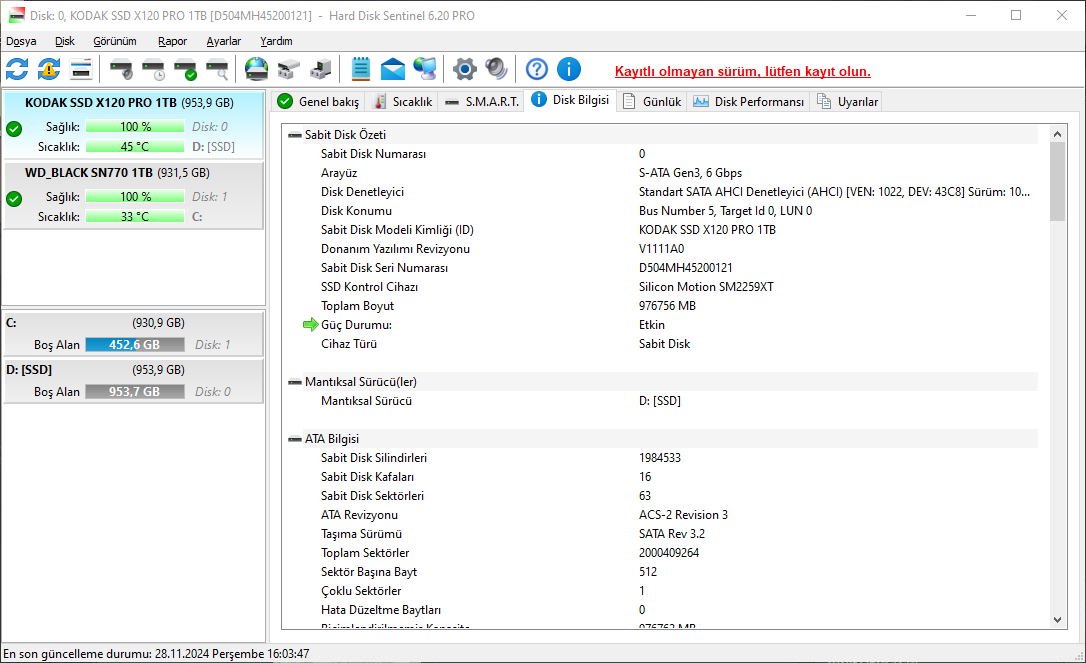The image size is (1086, 663).
Task: Click the first gray network drive toolbar icon
Action: pyautogui.click(x=288, y=69)
